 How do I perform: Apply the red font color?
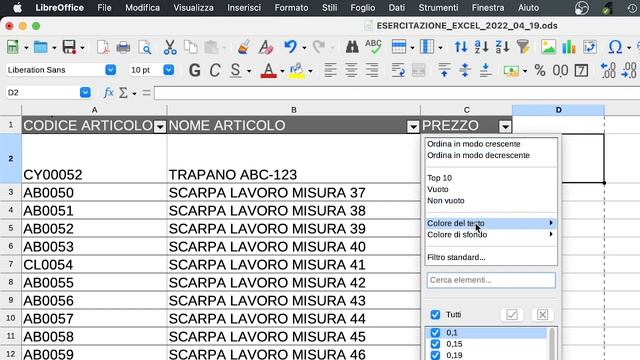point(268,71)
